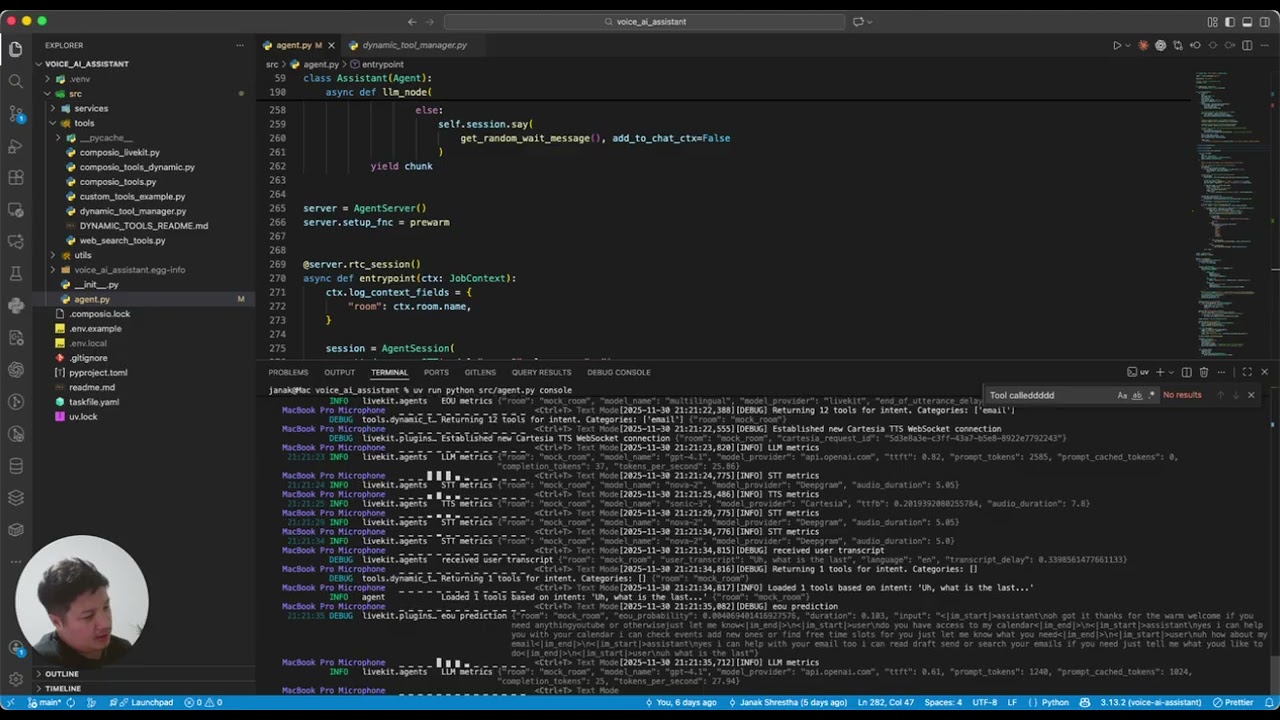Maximize the terminal panel size
Image resolution: width=1280 pixels, height=720 pixels.
pos(1247,372)
